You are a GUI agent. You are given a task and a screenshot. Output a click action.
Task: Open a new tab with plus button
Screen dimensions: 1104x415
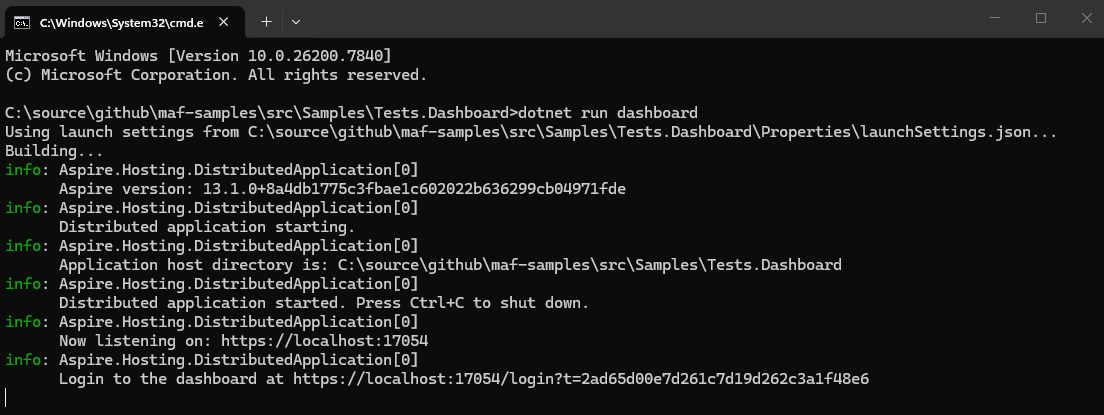pos(266,21)
